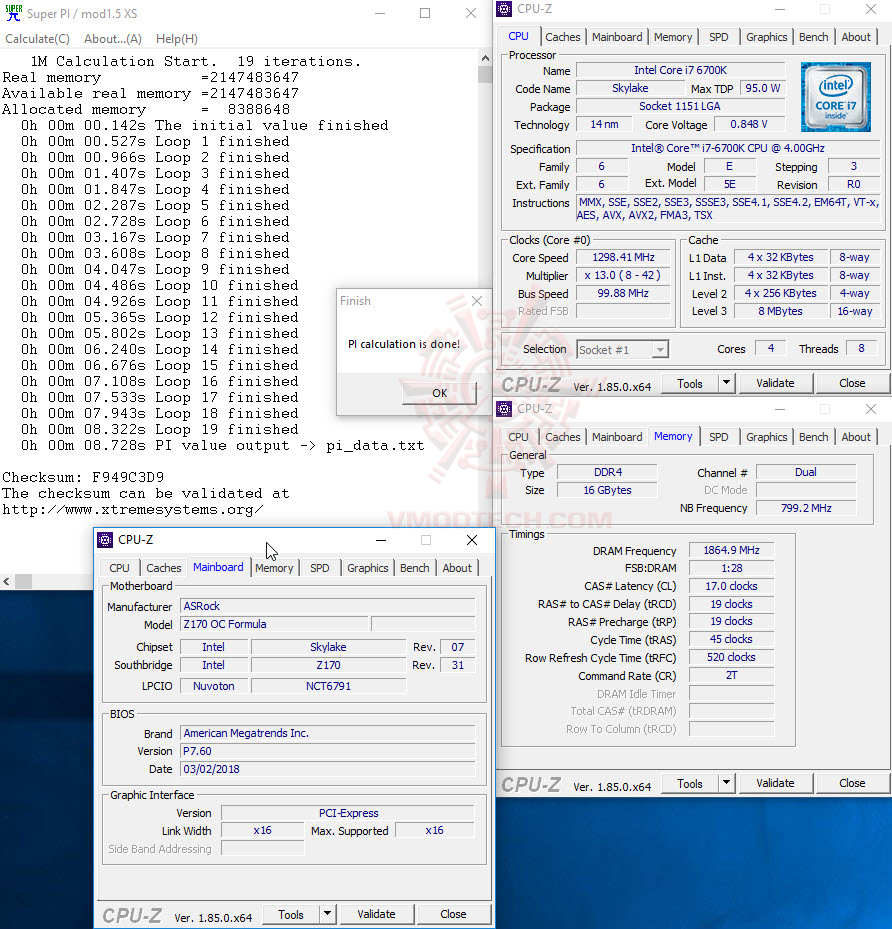The width and height of the screenshot is (892, 929).
Task: Click Tools button in Mainboard CPU-Z window
Action: (290, 915)
